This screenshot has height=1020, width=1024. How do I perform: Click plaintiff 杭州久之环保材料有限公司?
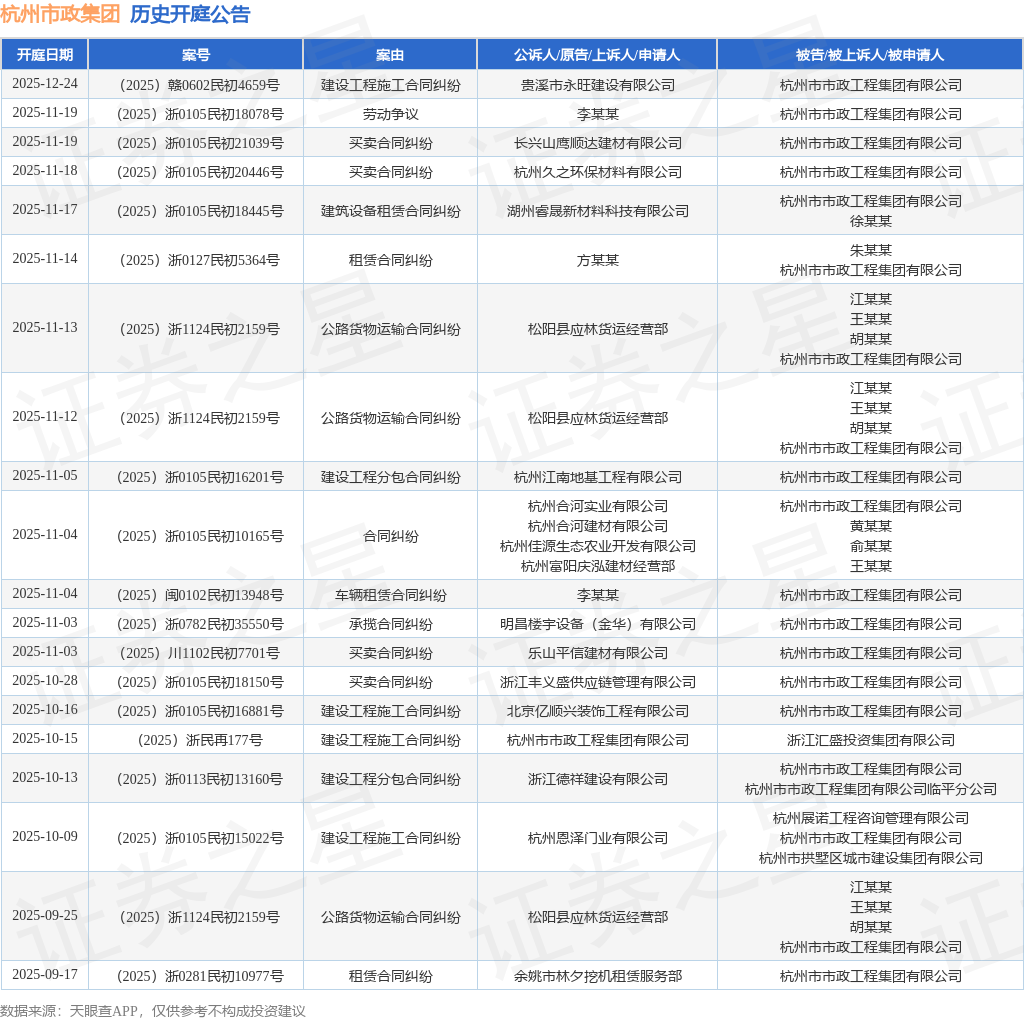[x=598, y=172]
